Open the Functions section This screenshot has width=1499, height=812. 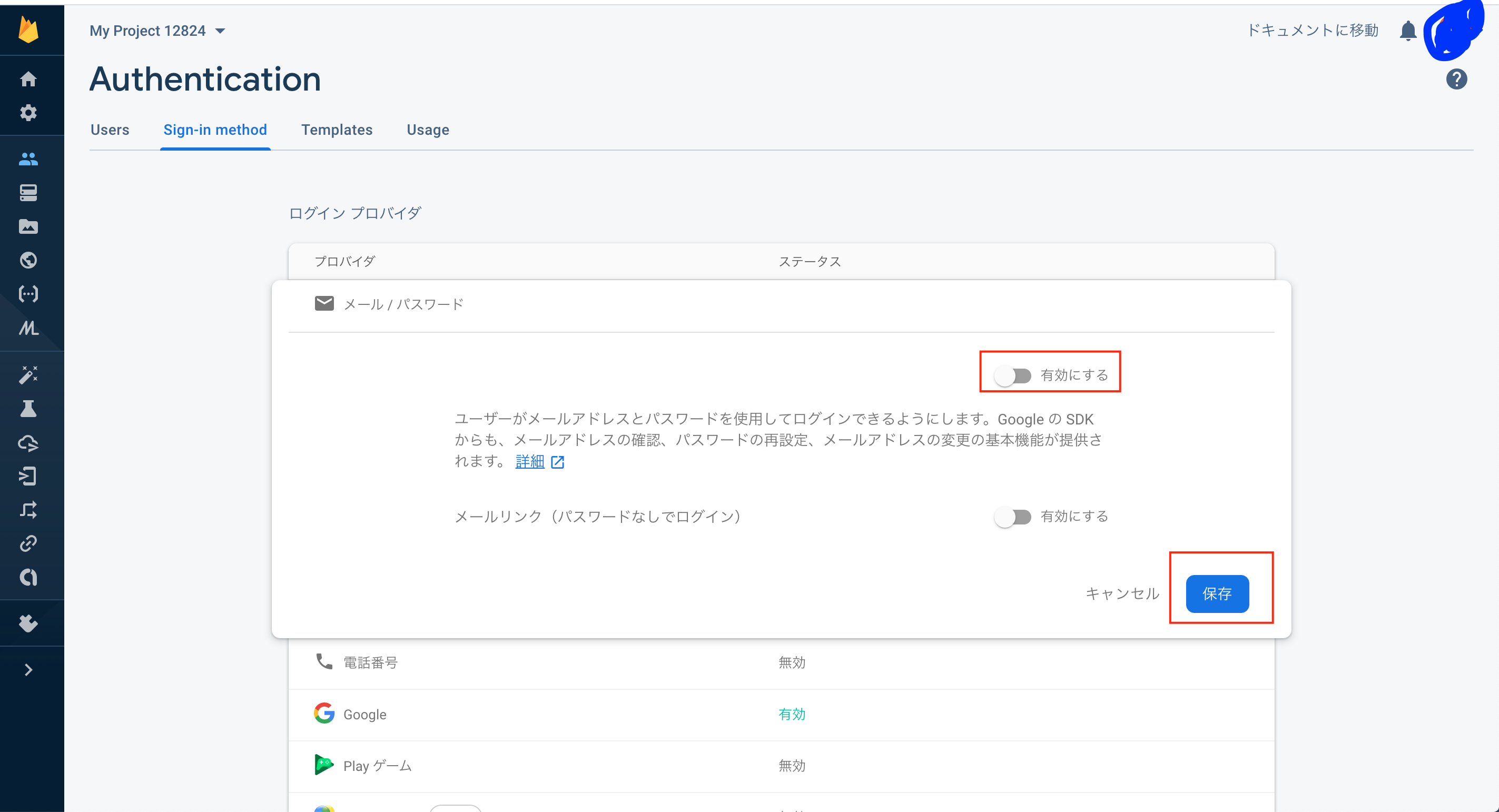point(28,294)
